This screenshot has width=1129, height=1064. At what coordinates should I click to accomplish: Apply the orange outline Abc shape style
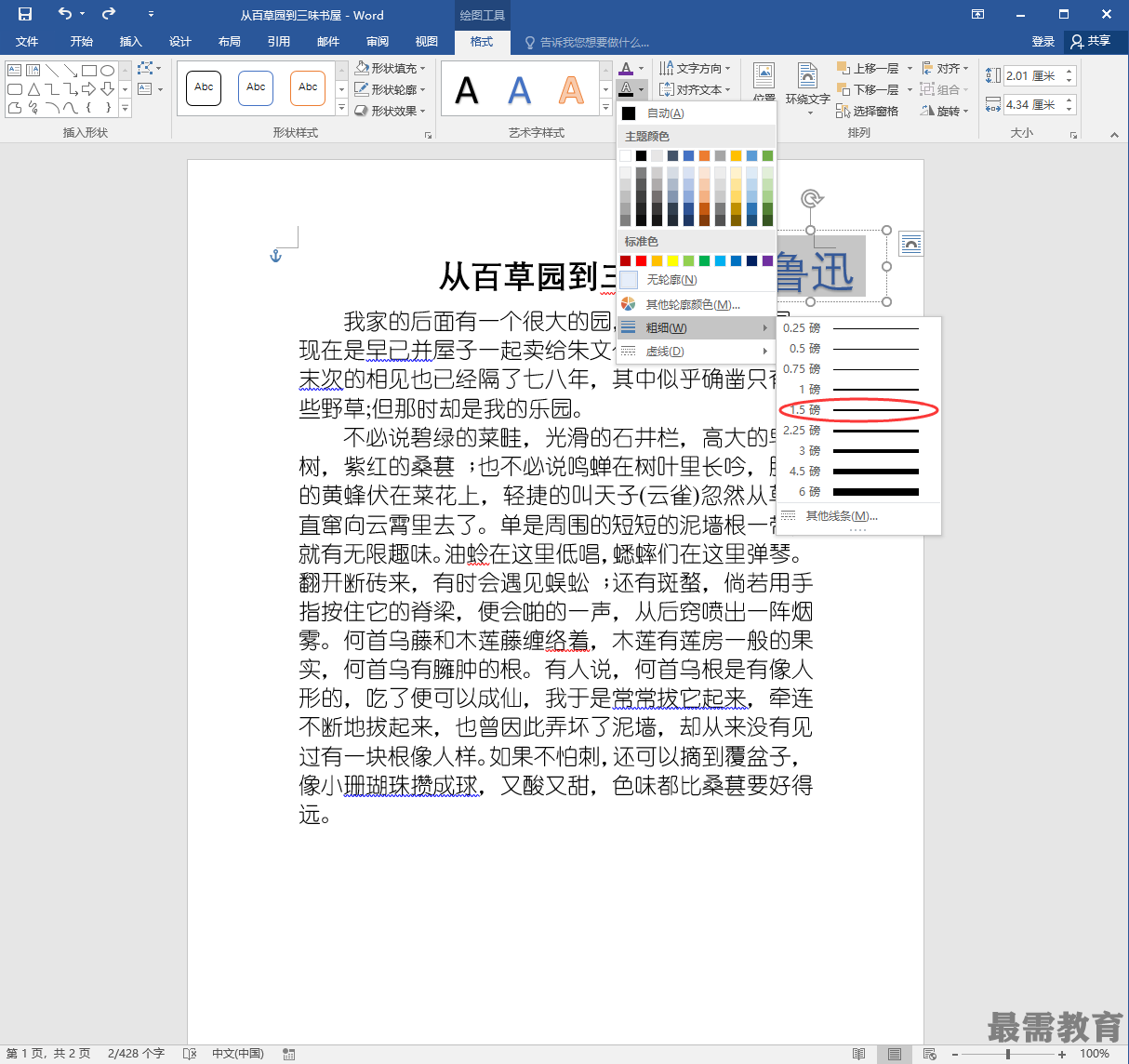point(308,87)
